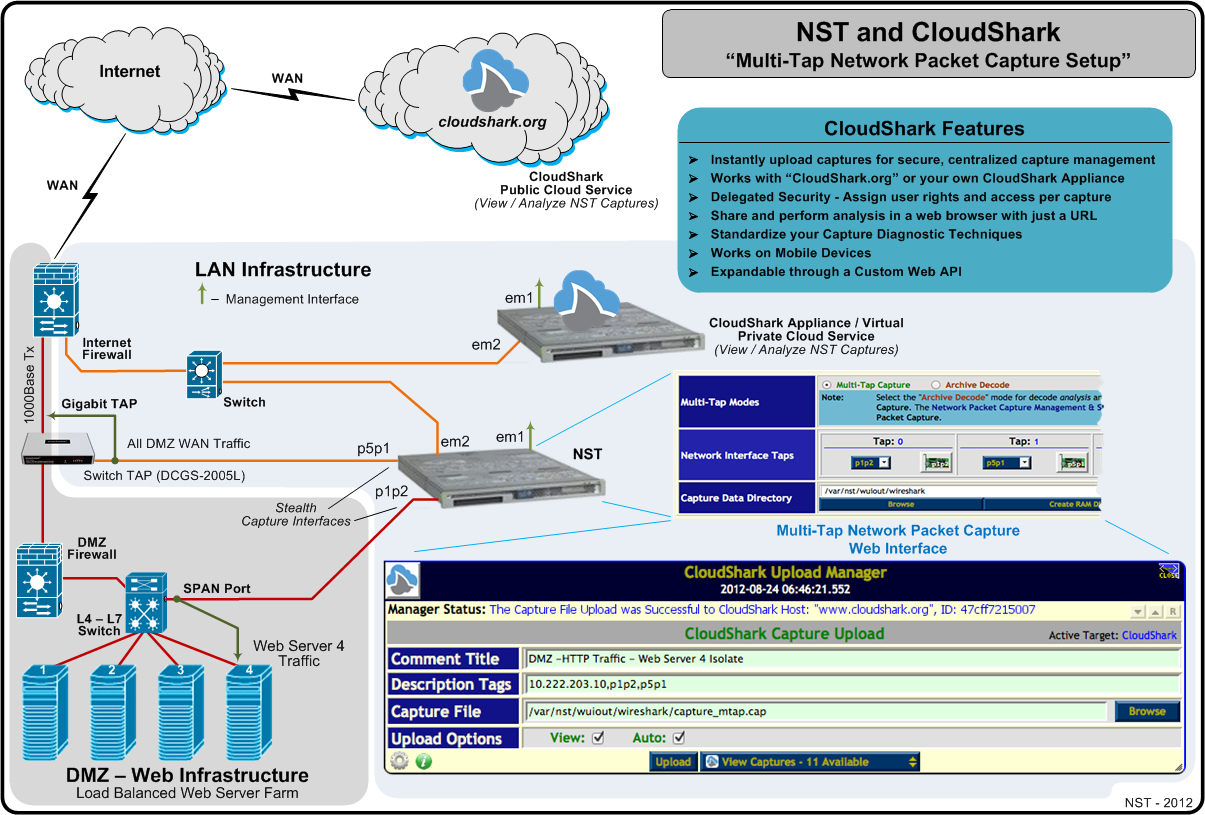This screenshot has width=1205, height=815.
Task: Click the 'Web Server 4 Traffic' label
Action: (x=299, y=653)
